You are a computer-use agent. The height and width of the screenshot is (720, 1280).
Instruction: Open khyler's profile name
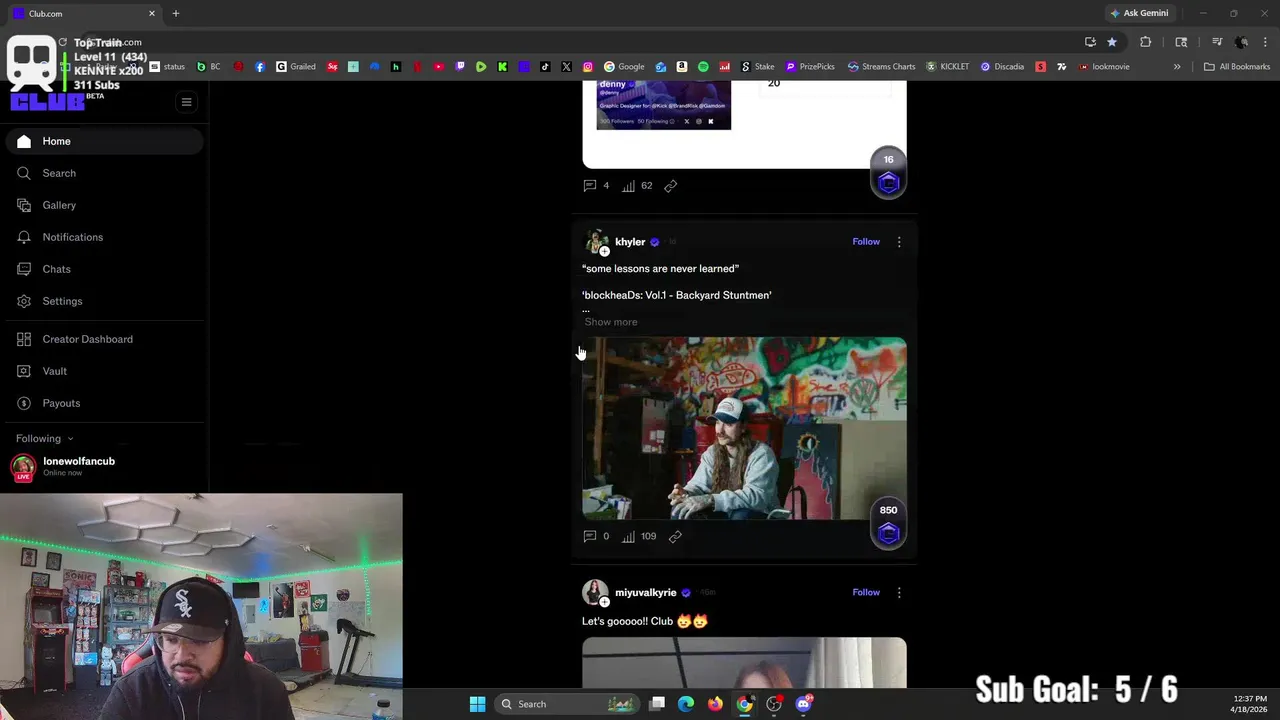tap(630, 242)
